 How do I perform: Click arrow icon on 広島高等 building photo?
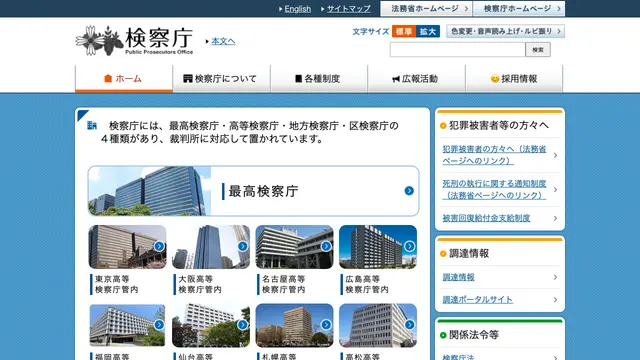tap(409, 246)
